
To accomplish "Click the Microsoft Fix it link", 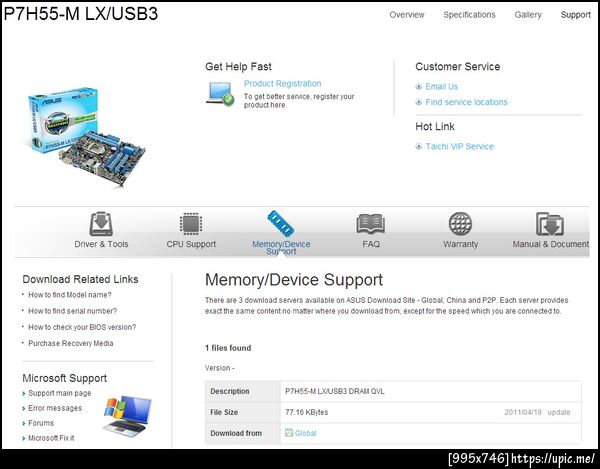I will 51,438.
